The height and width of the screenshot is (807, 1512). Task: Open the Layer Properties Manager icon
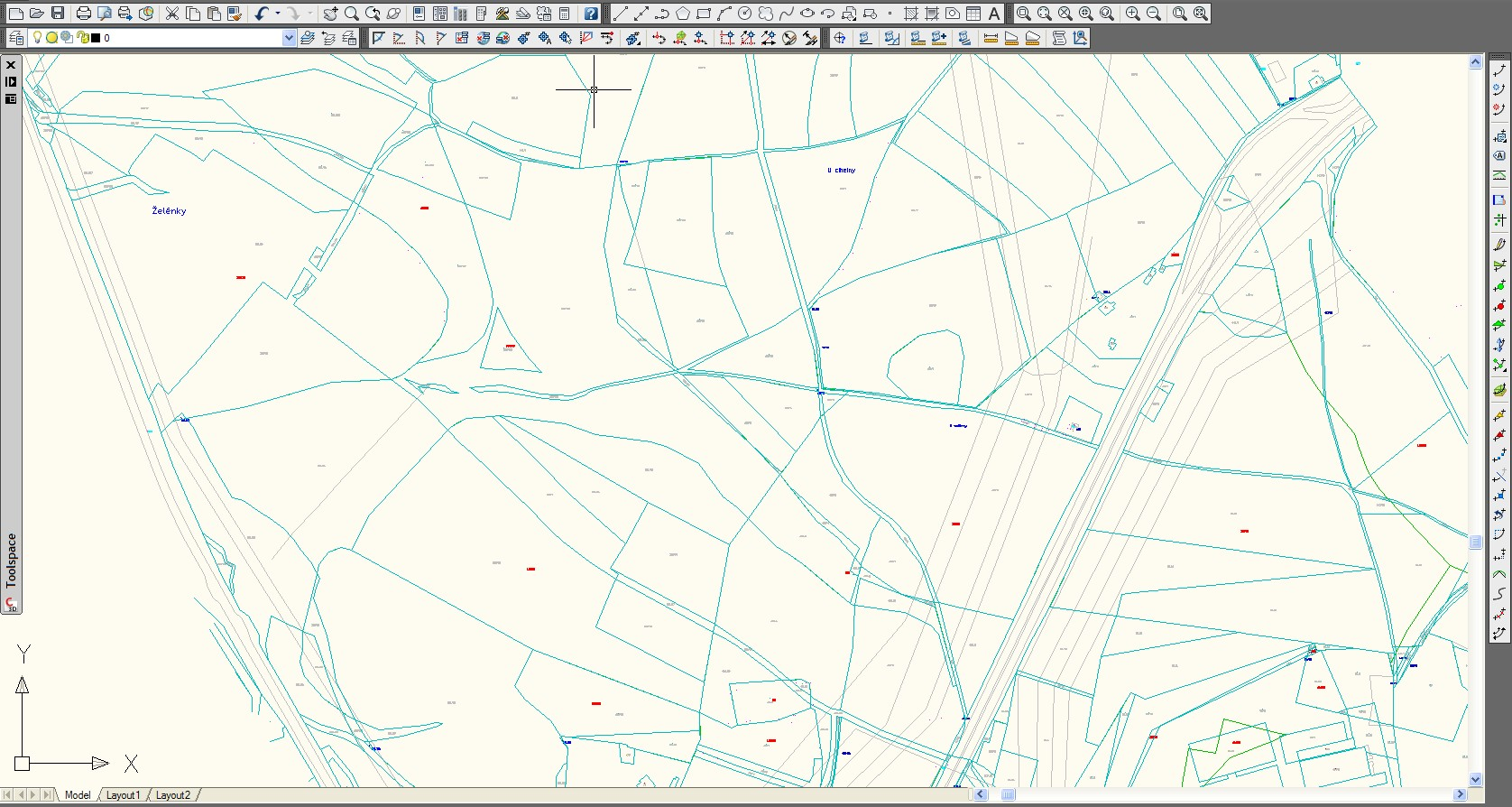[x=16, y=38]
